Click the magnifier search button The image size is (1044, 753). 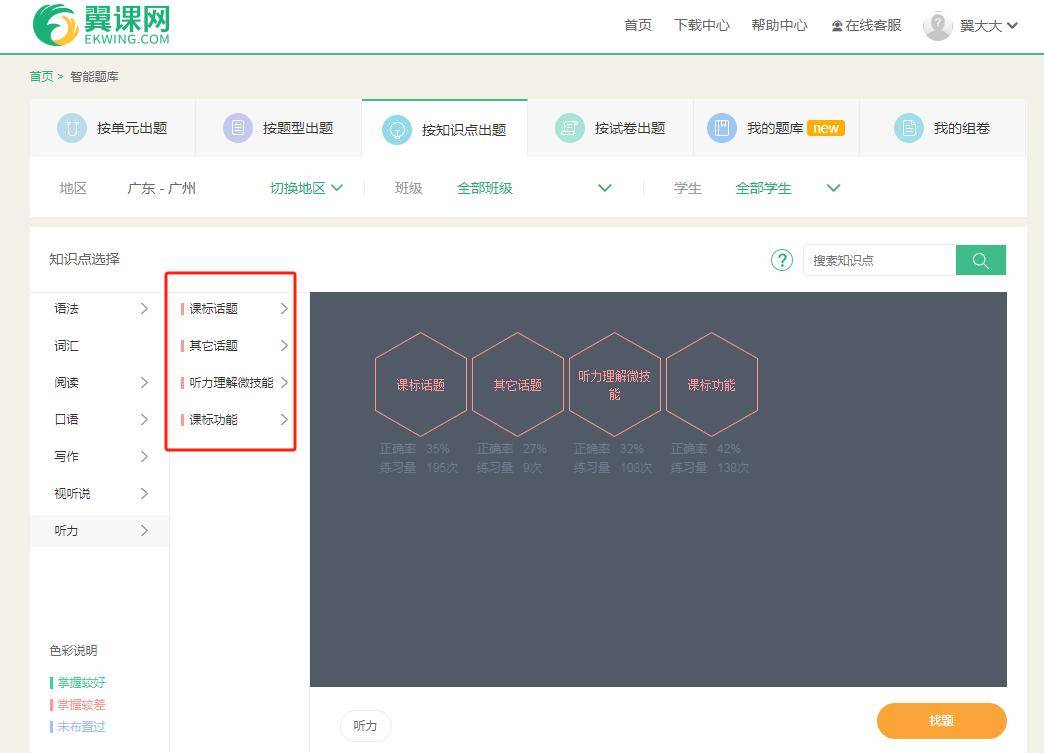tap(980, 260)
